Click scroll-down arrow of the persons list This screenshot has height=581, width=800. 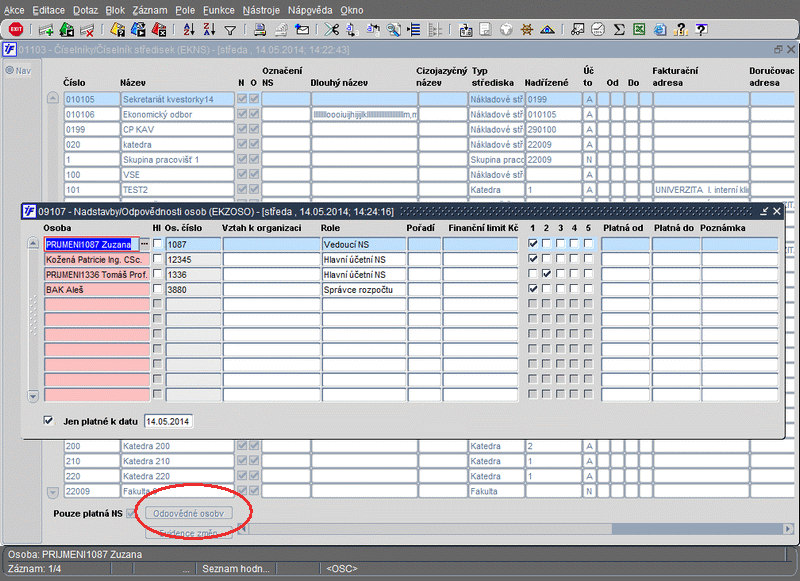tap(32, 396)
